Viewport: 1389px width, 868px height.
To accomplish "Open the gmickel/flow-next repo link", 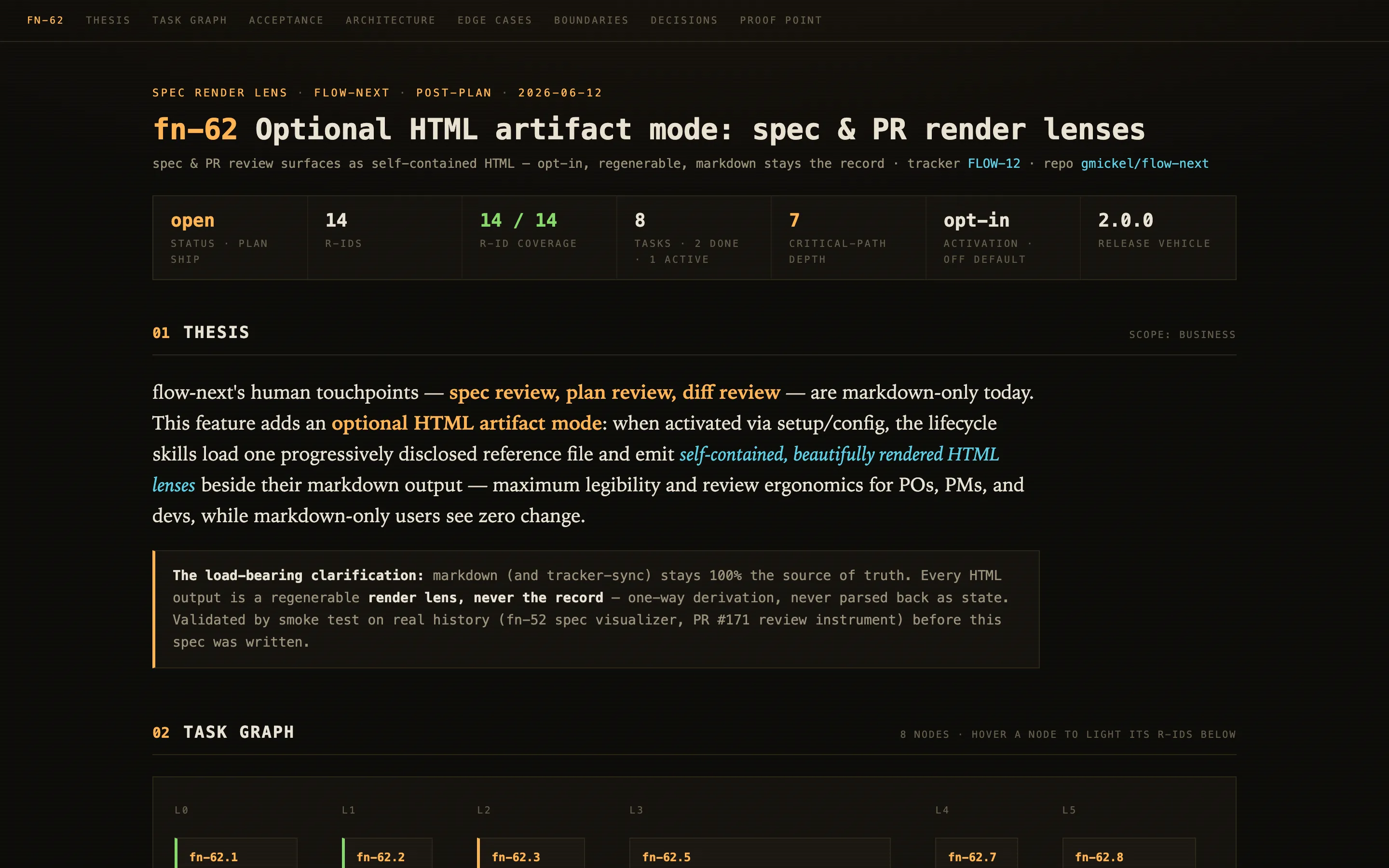I will [x=1144, y=163].
